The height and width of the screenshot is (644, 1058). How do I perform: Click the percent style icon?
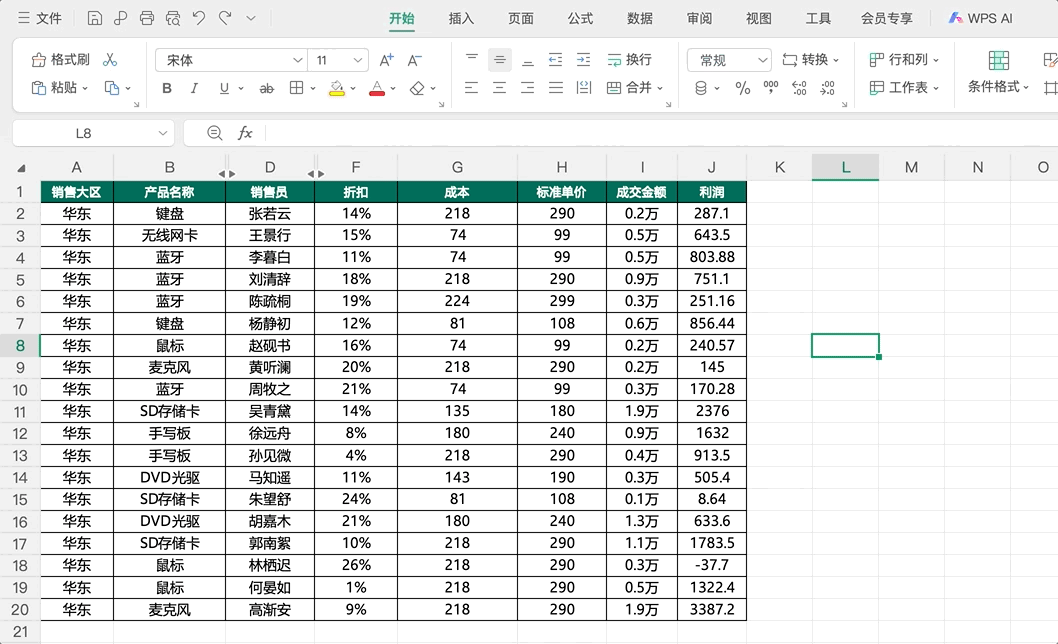[x=743, y=88]
